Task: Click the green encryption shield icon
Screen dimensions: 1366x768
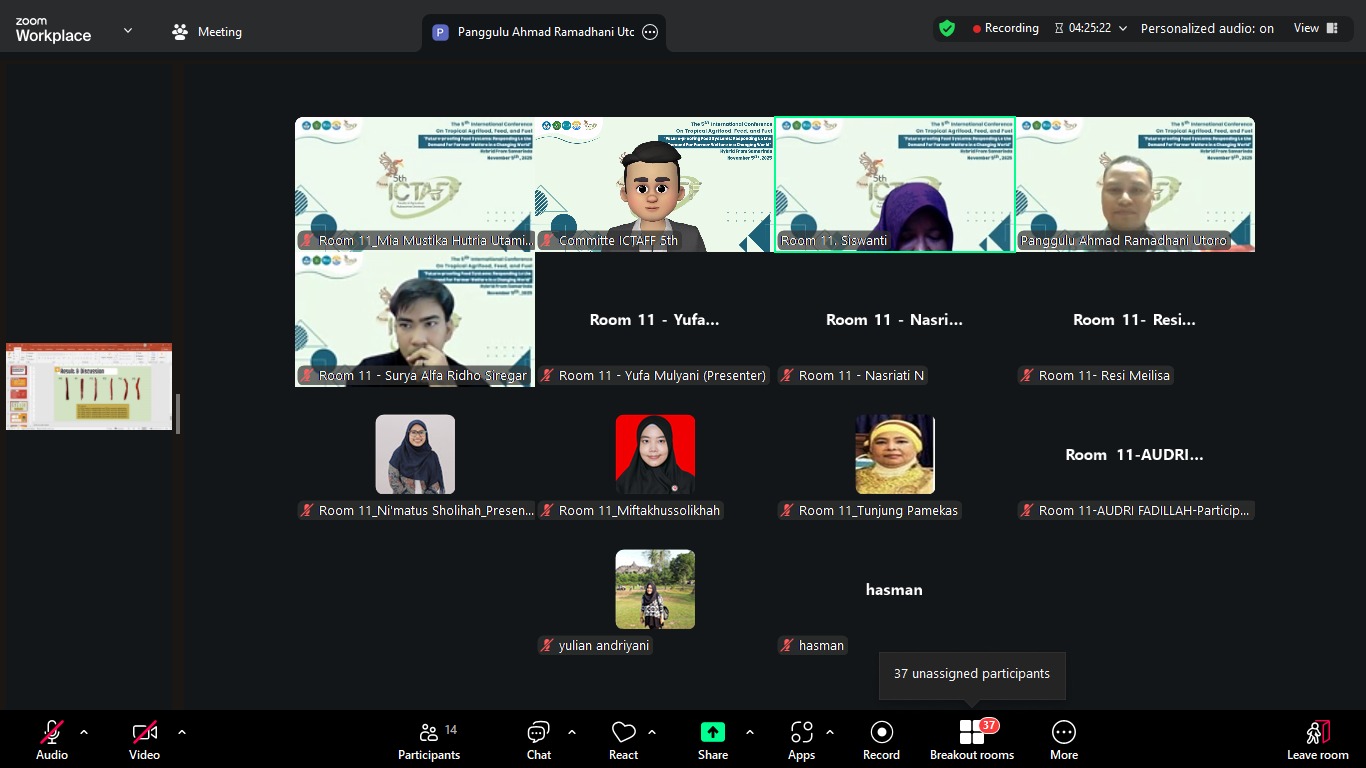Action: point(947,29)
